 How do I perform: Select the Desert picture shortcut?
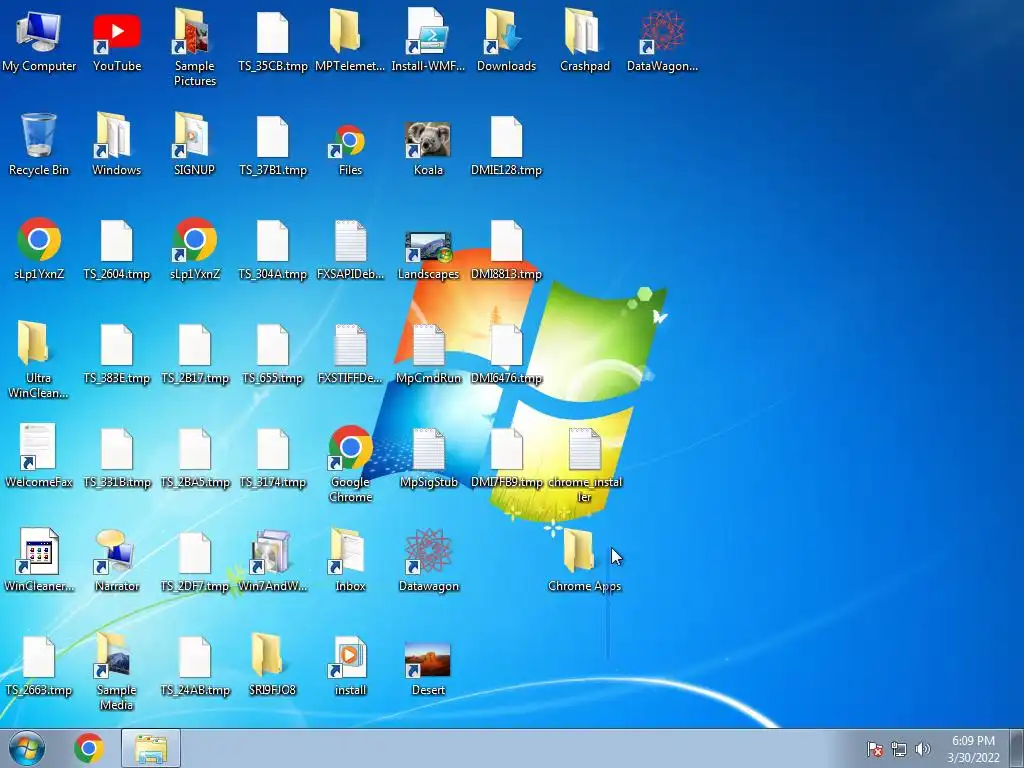428,660
